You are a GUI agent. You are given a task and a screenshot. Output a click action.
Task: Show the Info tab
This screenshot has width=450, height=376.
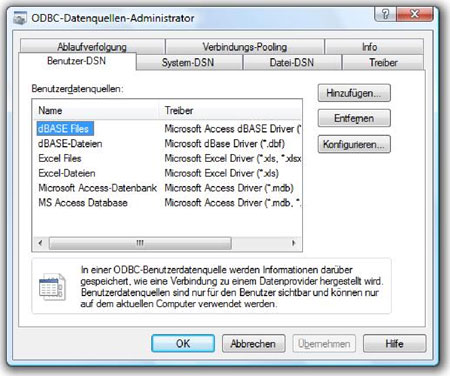pyautogui.click(x=370, y=47)
